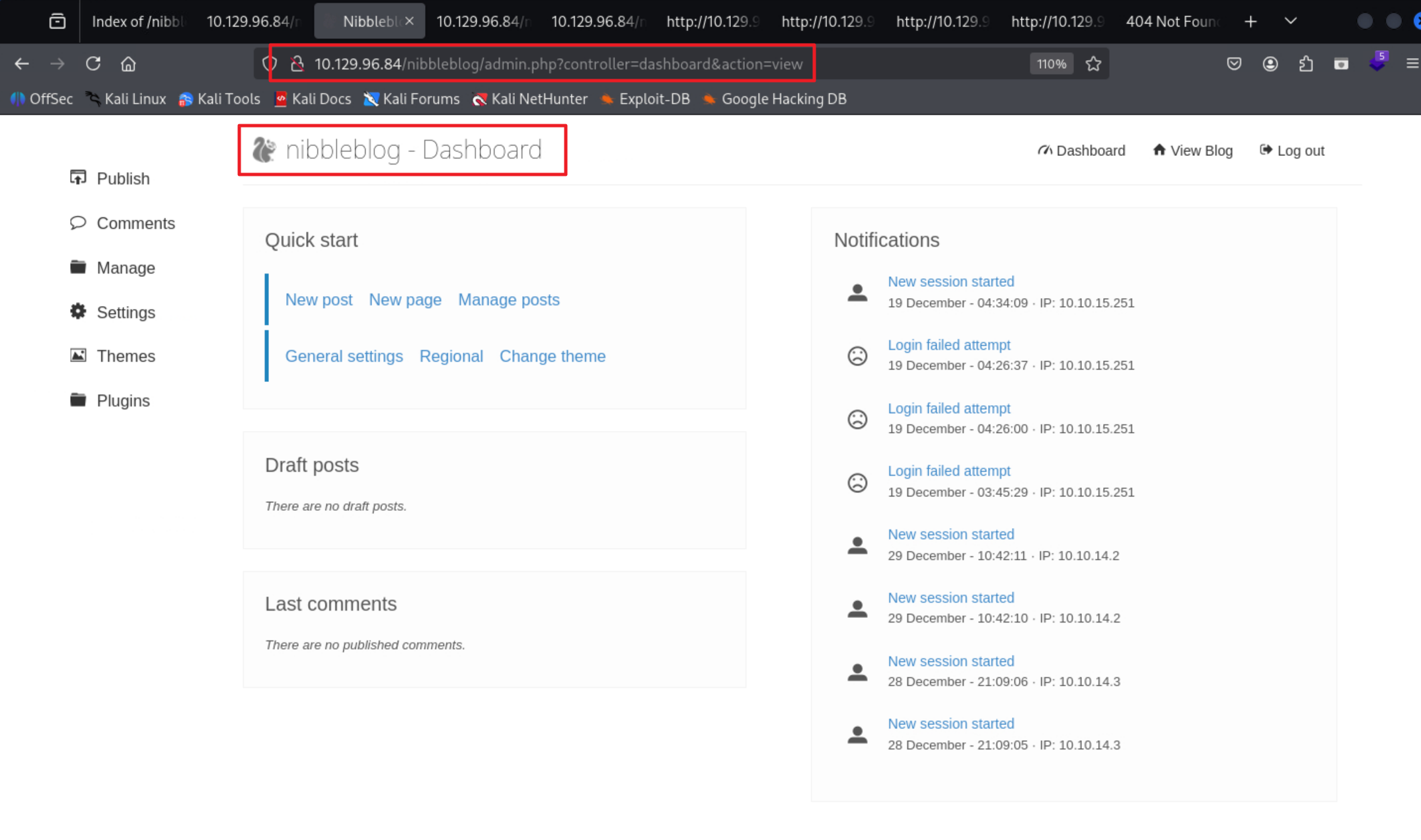Click the Manage folder icon
Screen dimensions: 1421x840
pos(78,267)
